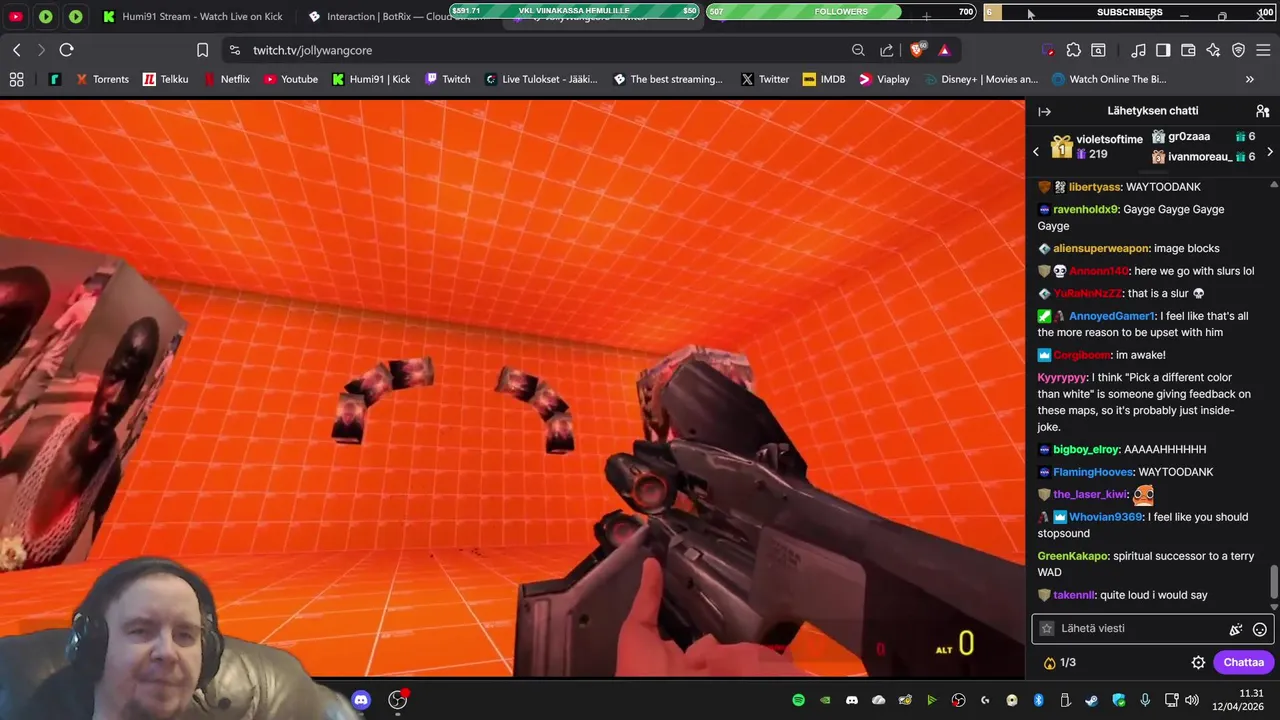Open the bookmarks apps grid icon
Screen dimensions: 1280x720
click(16, 79)
